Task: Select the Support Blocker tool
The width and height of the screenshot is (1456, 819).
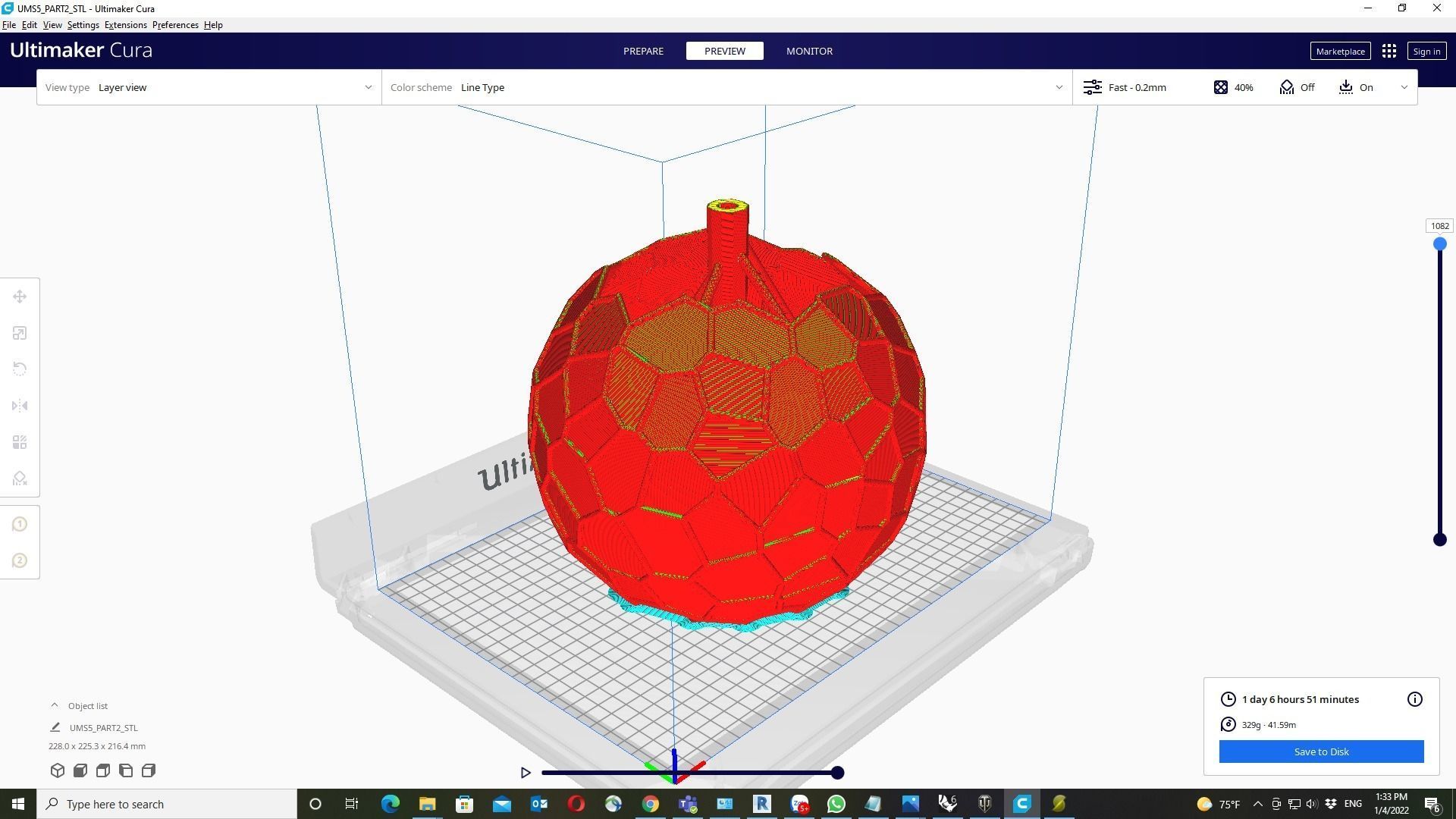Action: 20,479
